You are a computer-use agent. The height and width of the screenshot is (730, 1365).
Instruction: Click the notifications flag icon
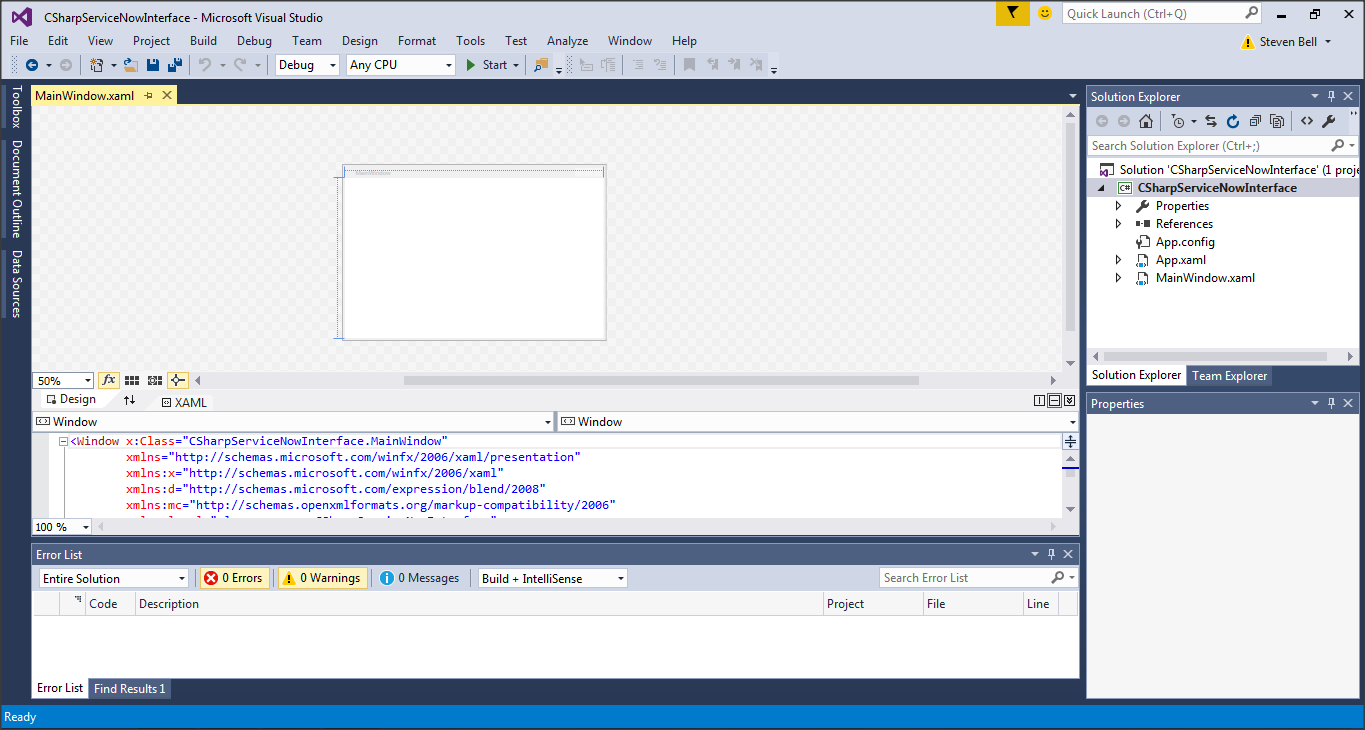[1012, 13]
